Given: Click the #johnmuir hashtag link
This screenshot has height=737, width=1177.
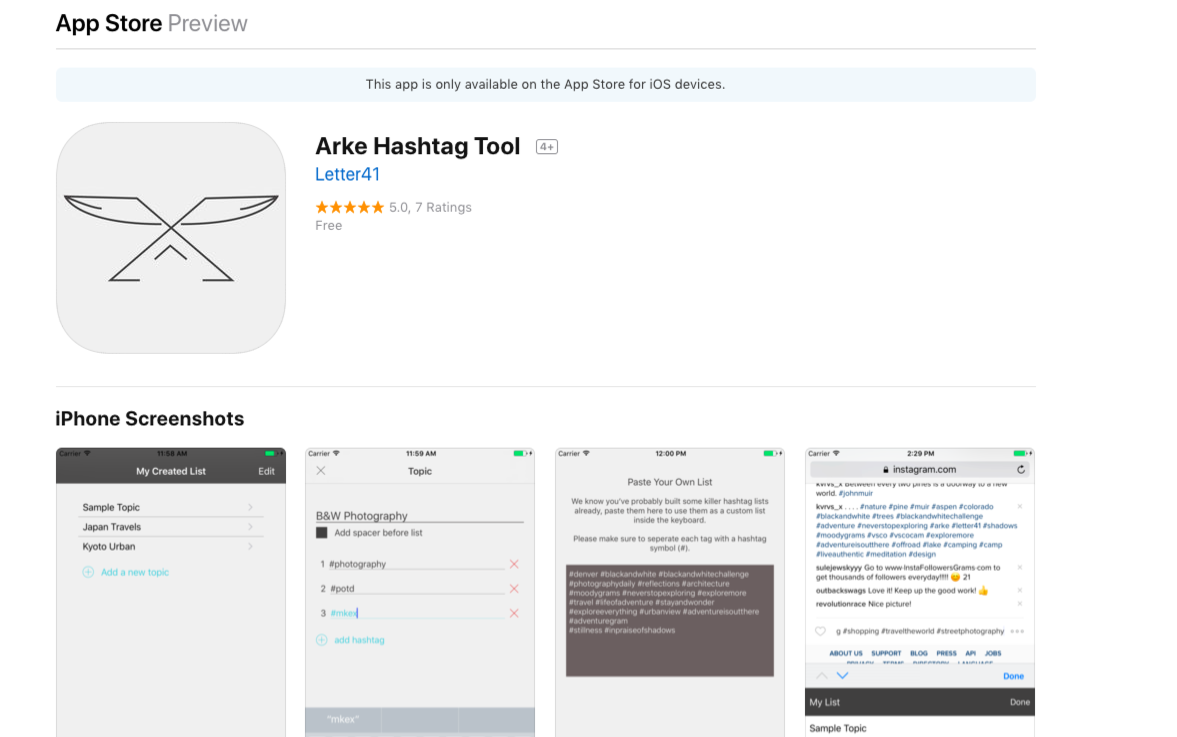Looking at the screenshot, I should pos(856,494).
